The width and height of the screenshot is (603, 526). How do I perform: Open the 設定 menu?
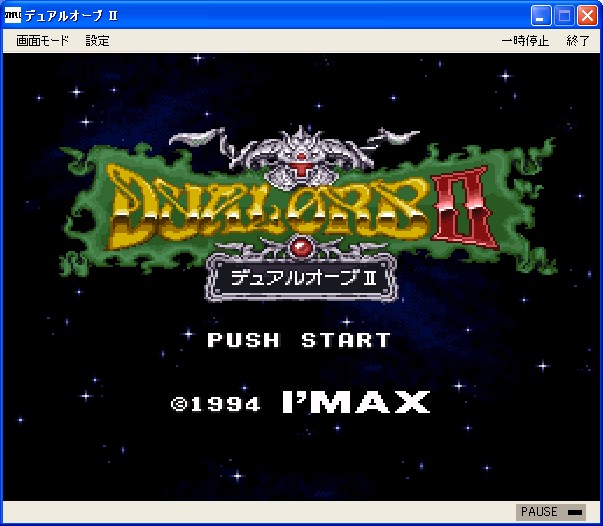97,40
